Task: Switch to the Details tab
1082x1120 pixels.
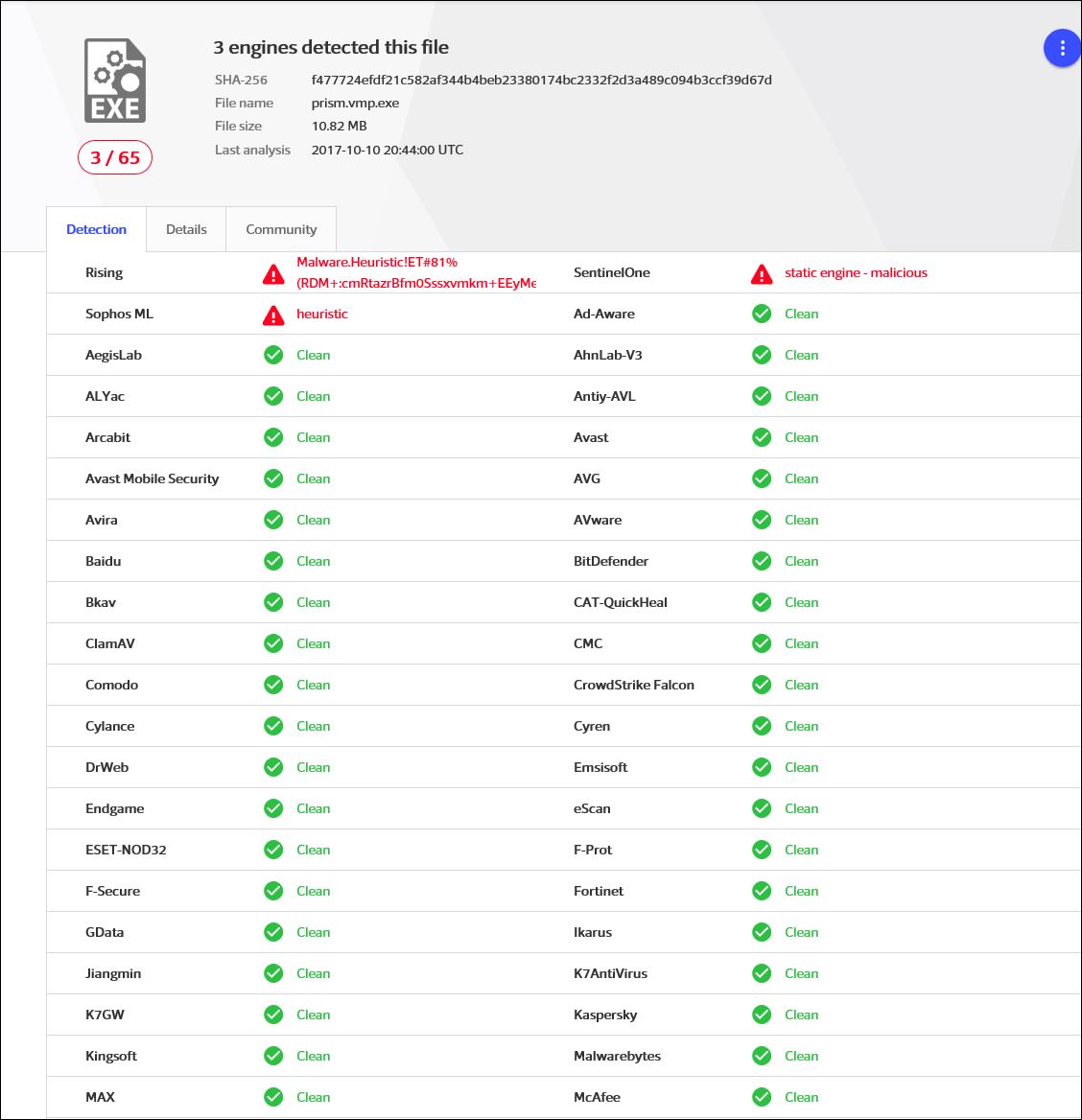Action: coord(186,230)
